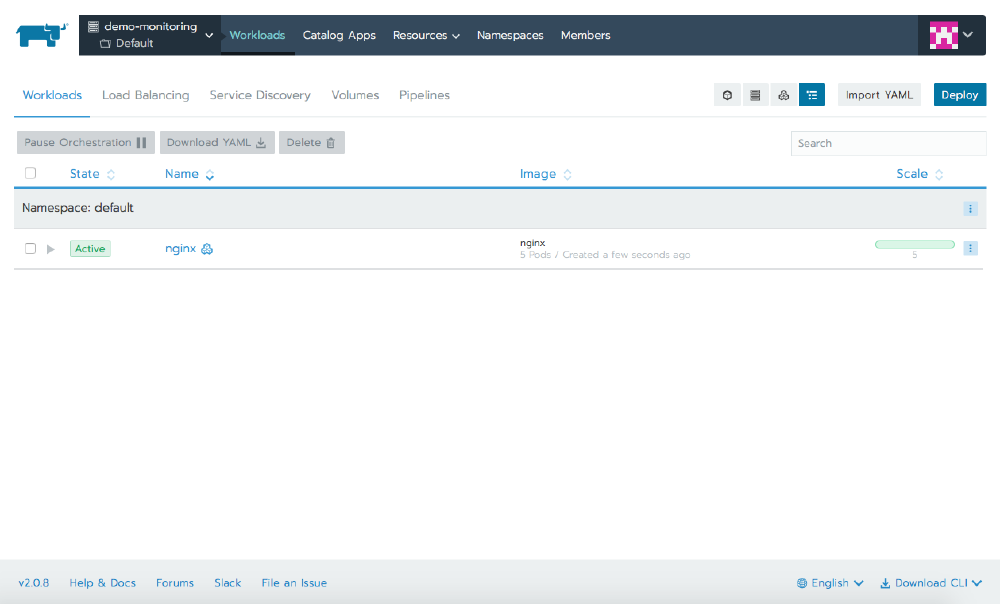This screenshot has width=1000, height=604.
Task: Open Catalog Apps from the top navigation
Action: coord(339,35)
